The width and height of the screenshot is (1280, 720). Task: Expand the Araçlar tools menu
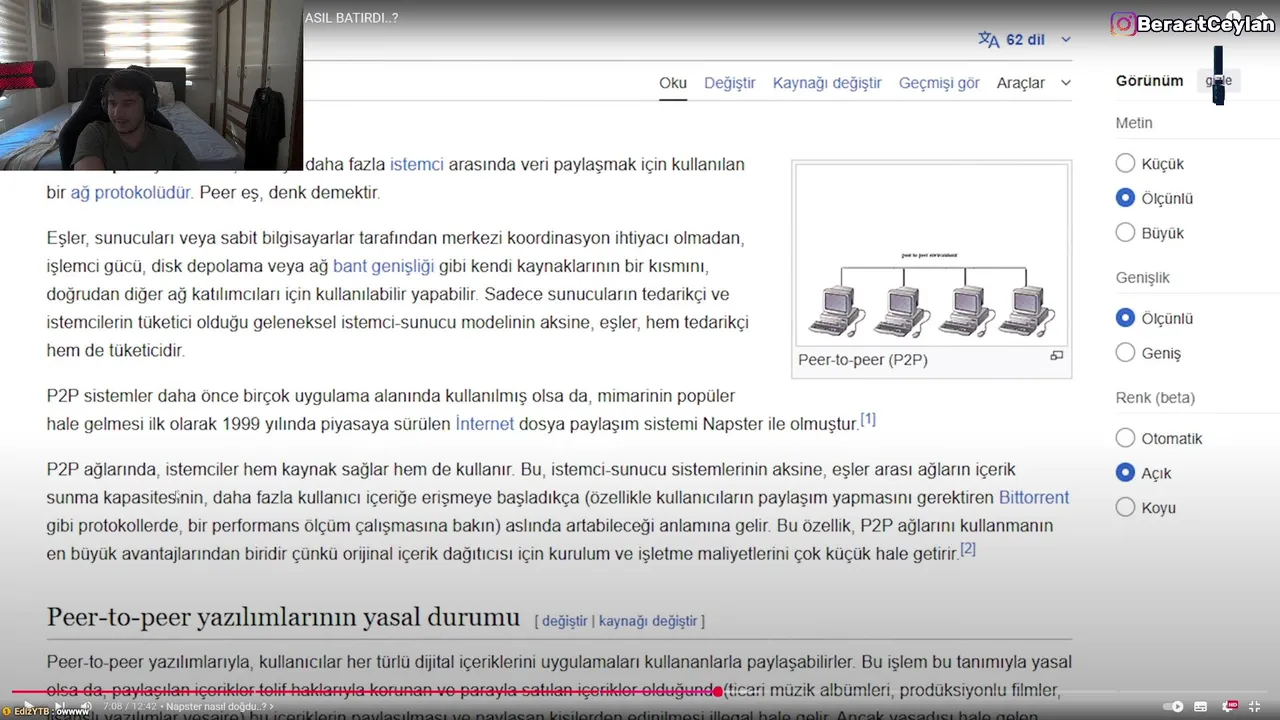coord(1033,83)
